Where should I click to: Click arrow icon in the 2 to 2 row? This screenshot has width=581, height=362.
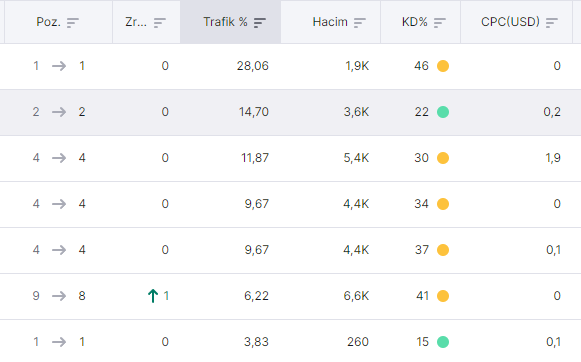59,112
